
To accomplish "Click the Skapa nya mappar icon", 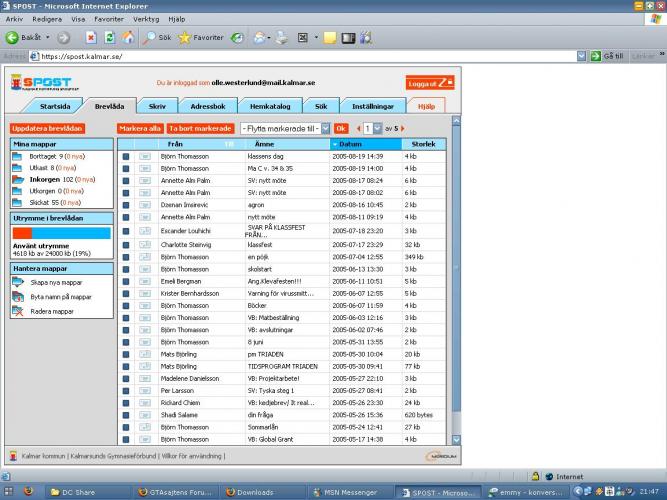I will click(20, 283).
